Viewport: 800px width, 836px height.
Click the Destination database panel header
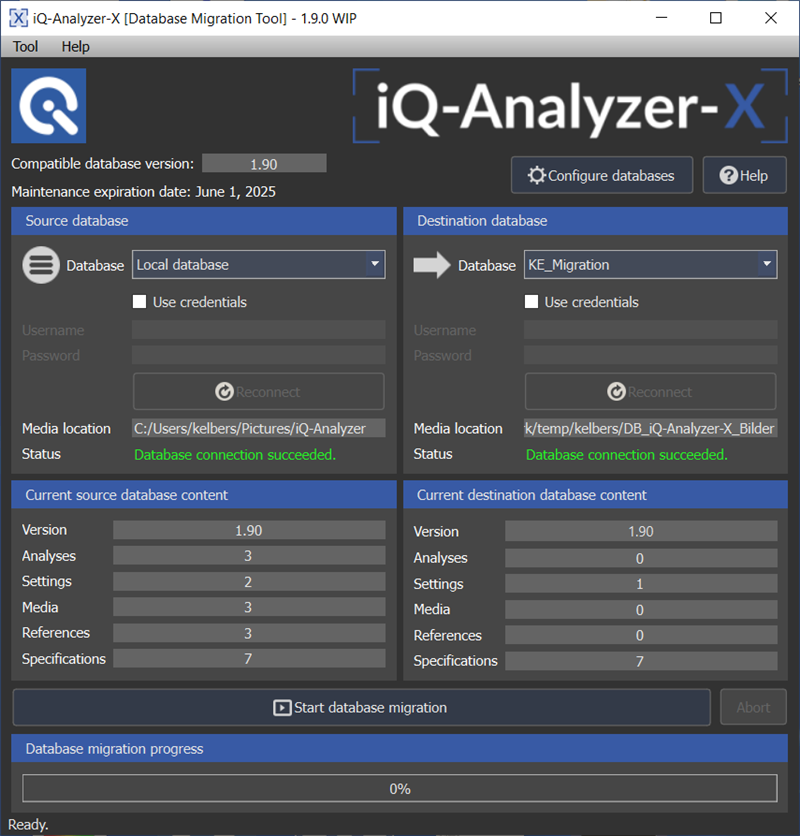click(x=595, y=221)
